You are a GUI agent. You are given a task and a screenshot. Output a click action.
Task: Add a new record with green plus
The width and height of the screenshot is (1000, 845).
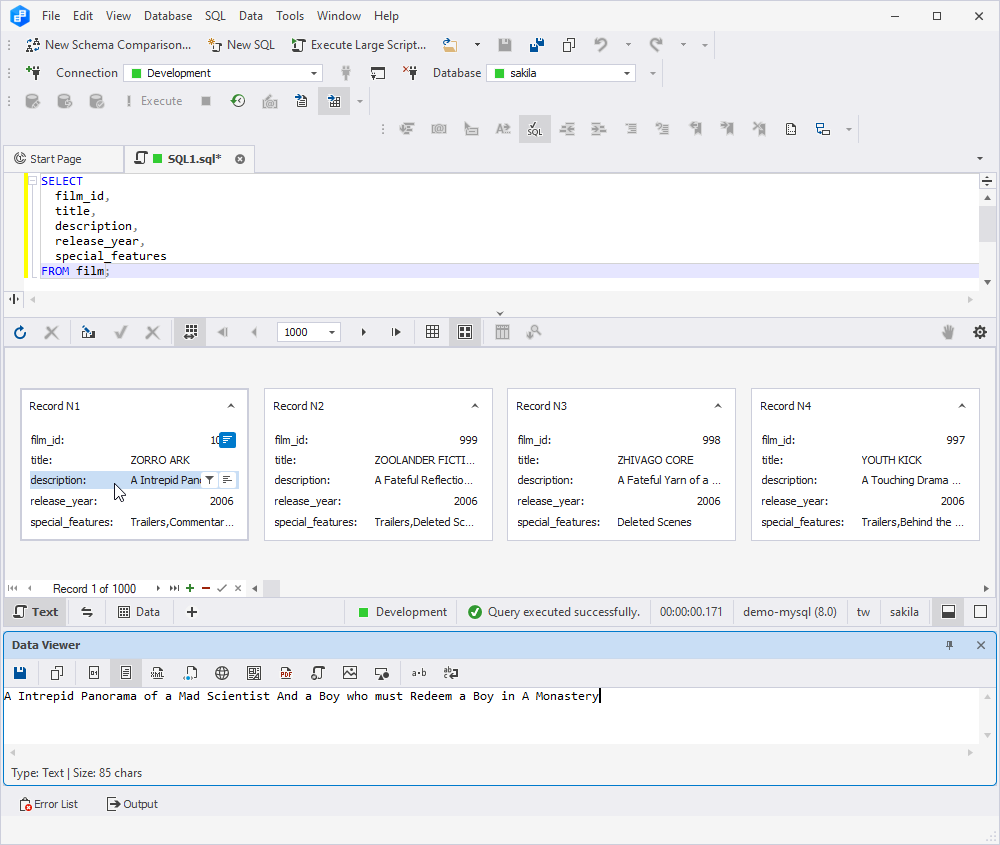tap(190, 588)
